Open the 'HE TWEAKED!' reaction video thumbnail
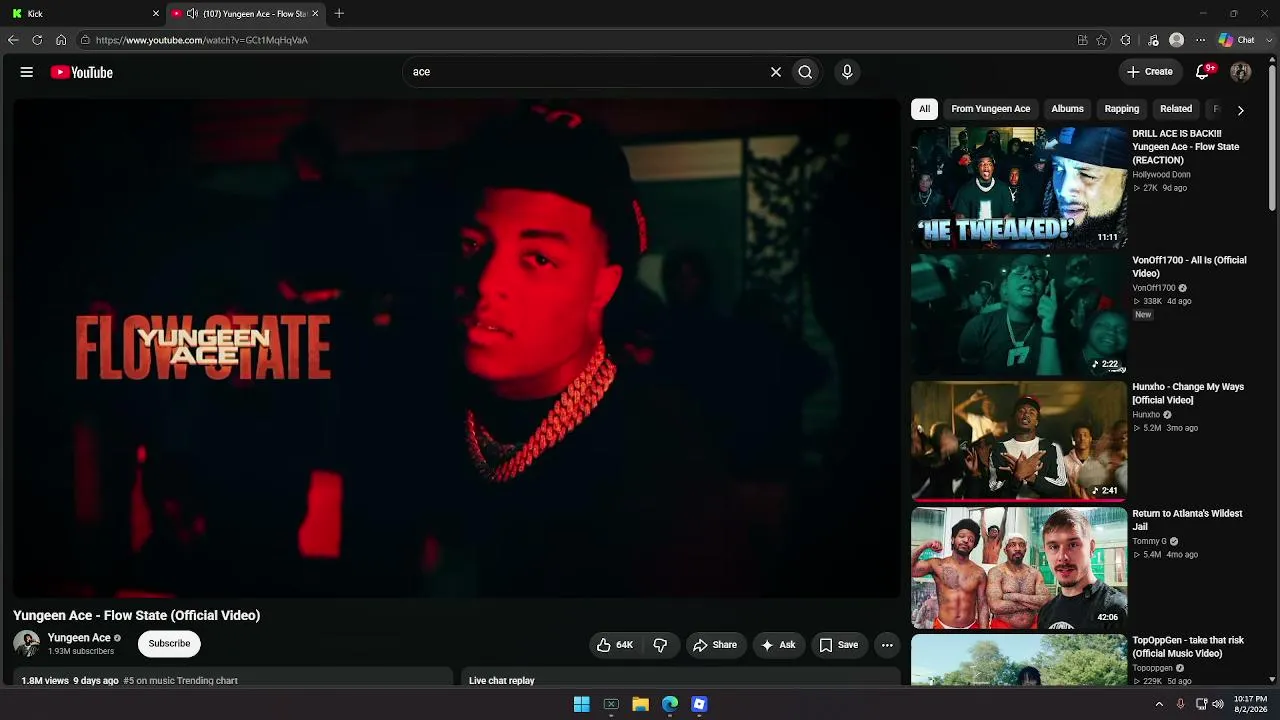The image size is (1280, 720). [x=1019, y=187]
